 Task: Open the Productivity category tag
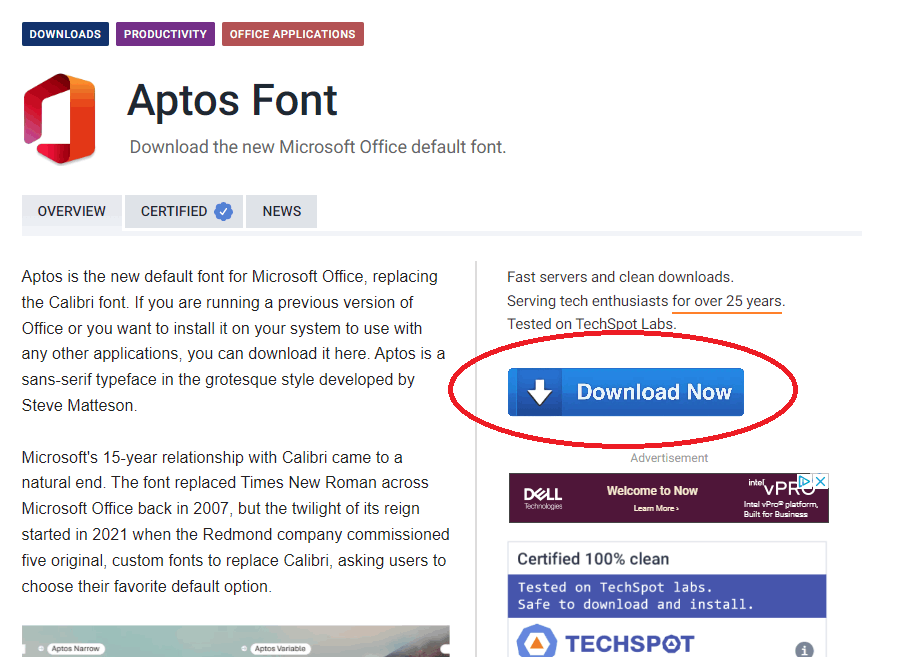point(165,34)
